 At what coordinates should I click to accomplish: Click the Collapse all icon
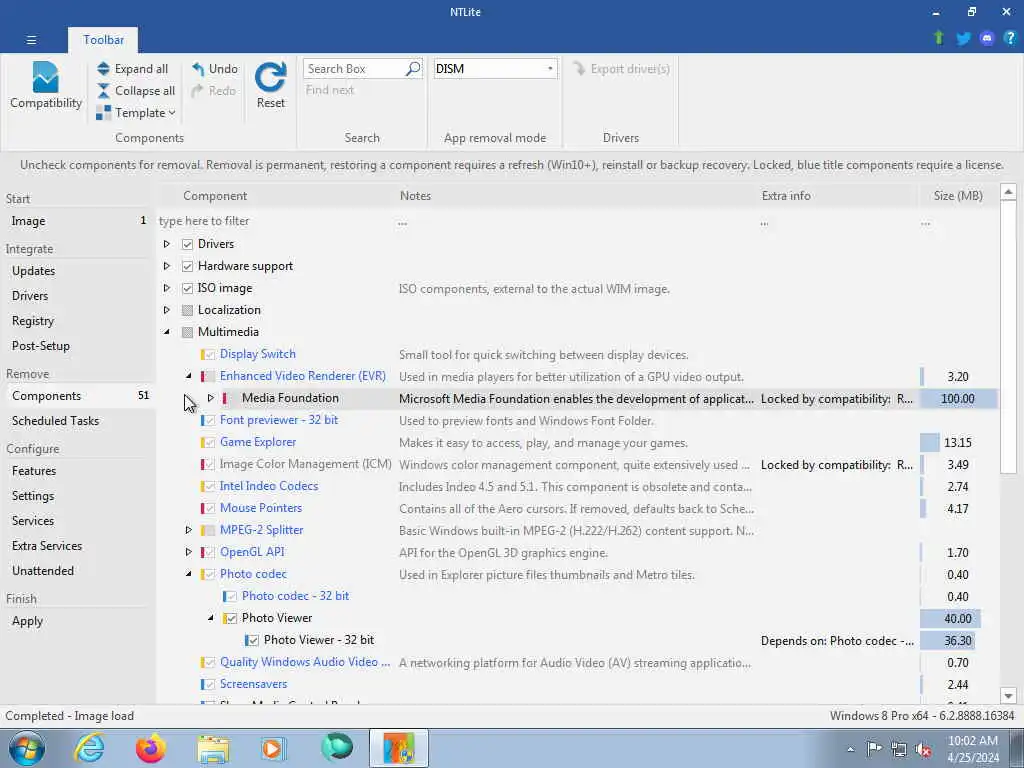[103, 91]
